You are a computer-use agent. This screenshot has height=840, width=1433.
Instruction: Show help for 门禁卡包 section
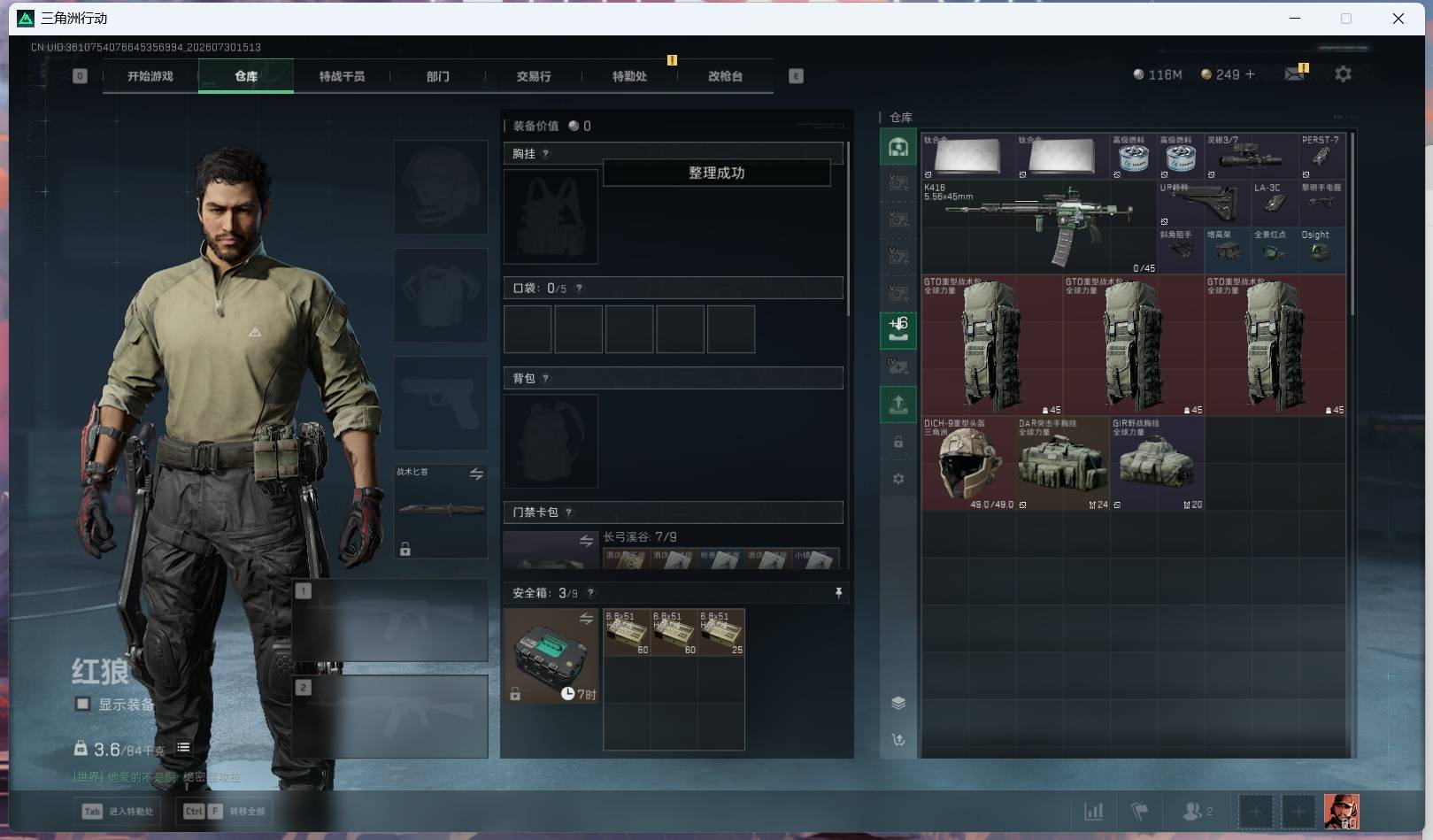[x=568, y=512]
